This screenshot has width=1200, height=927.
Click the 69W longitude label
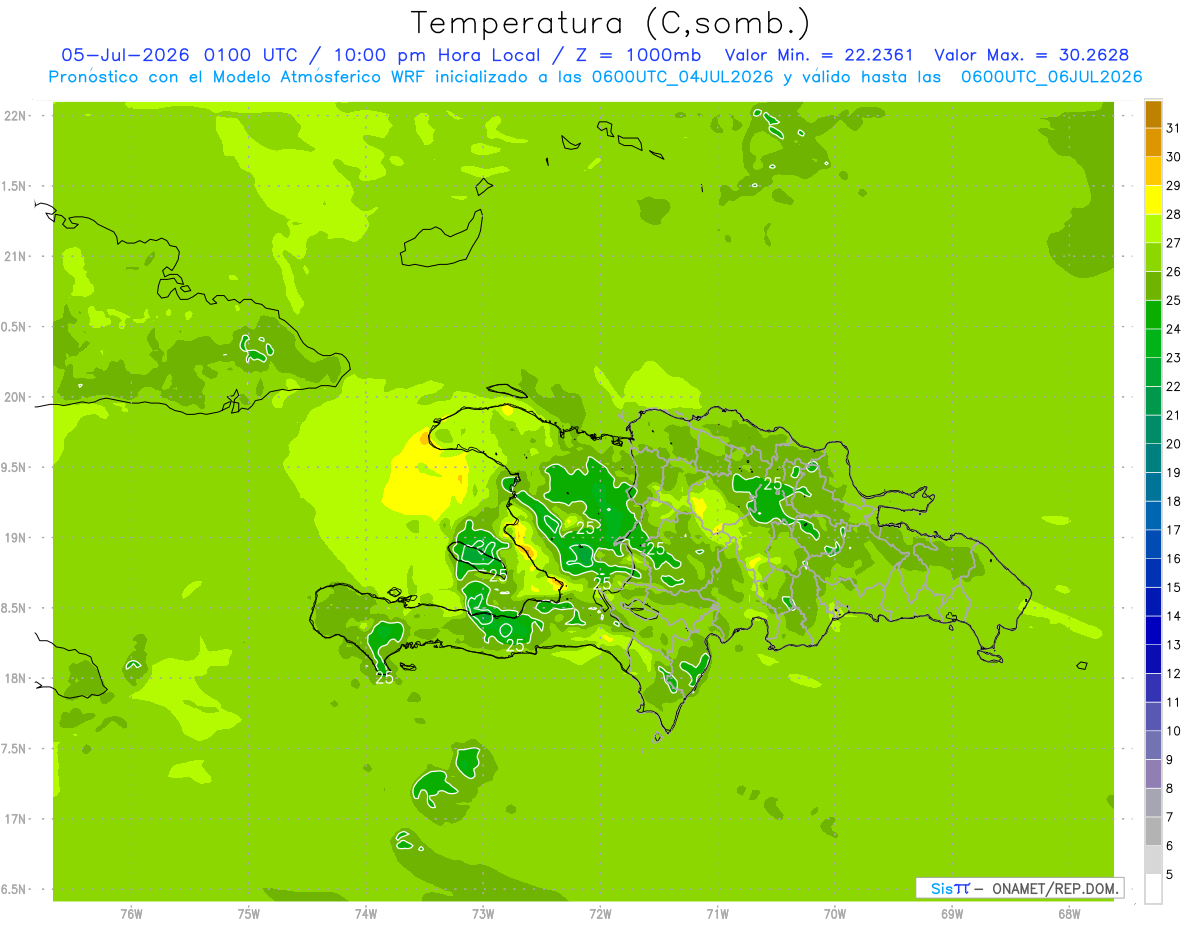(951, 914)
